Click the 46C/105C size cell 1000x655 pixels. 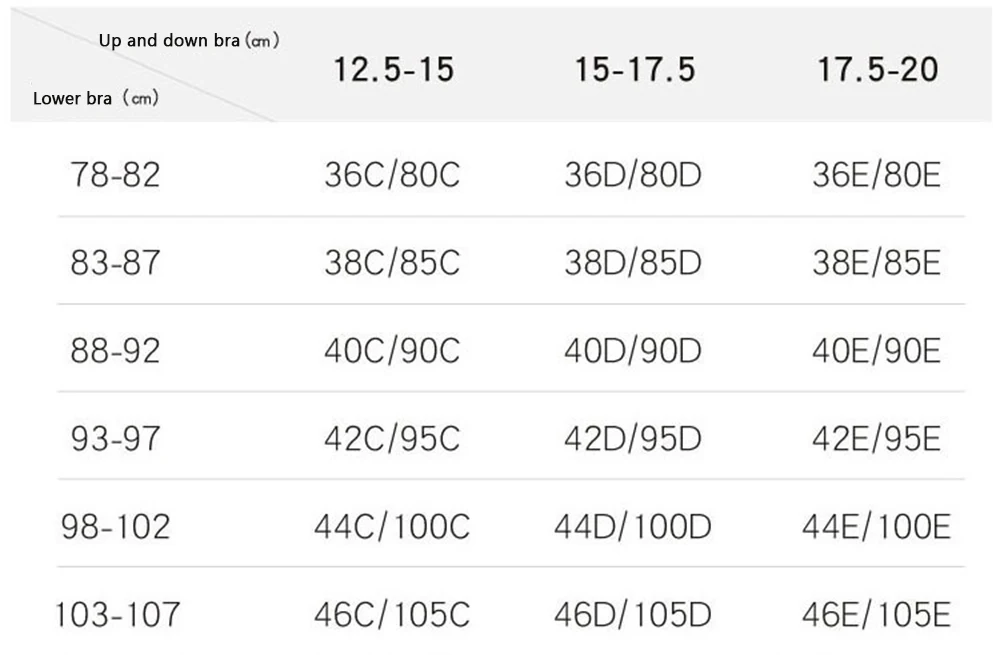pos(392,614)
